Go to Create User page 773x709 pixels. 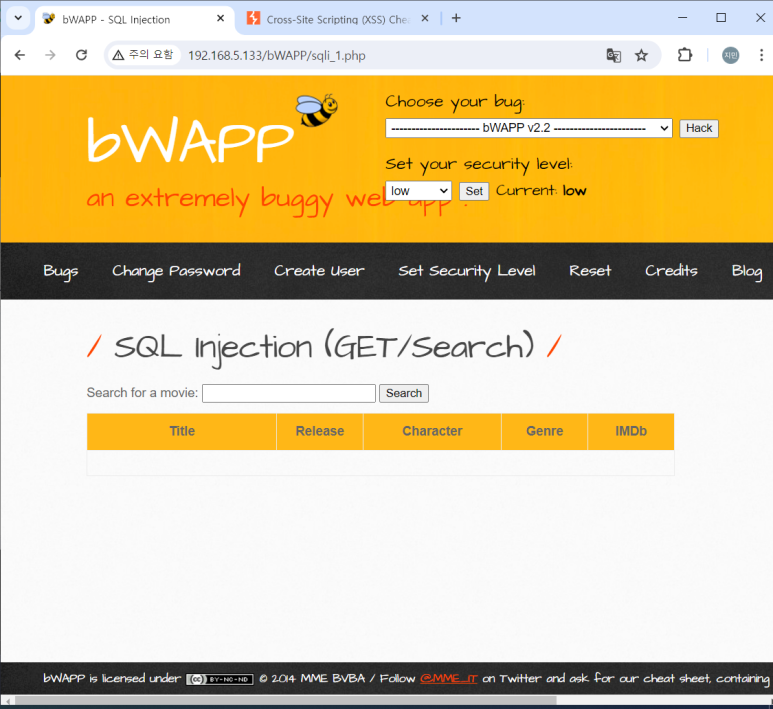click(319, 271)
